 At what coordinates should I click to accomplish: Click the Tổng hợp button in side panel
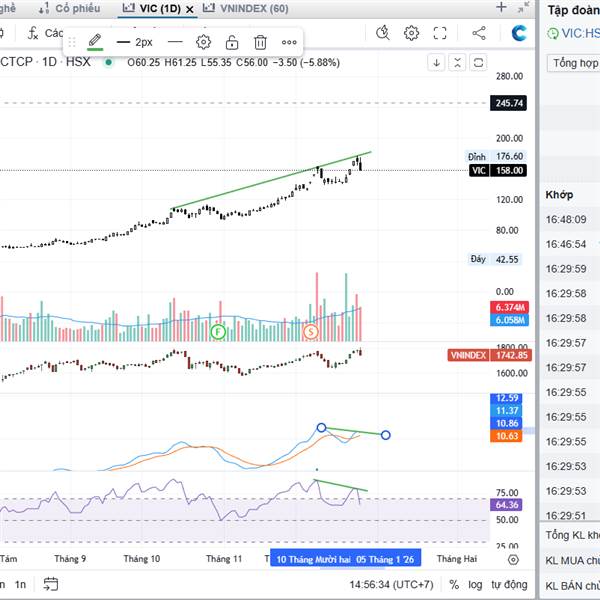tap(574, 63)
